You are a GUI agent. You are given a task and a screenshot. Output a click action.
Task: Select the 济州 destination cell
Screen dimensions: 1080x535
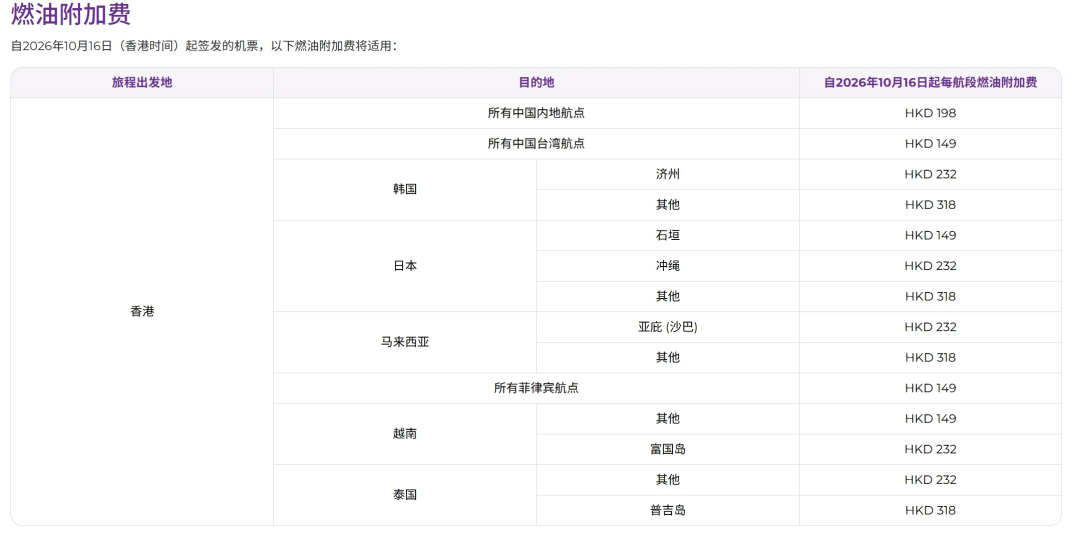pos(667,174)
